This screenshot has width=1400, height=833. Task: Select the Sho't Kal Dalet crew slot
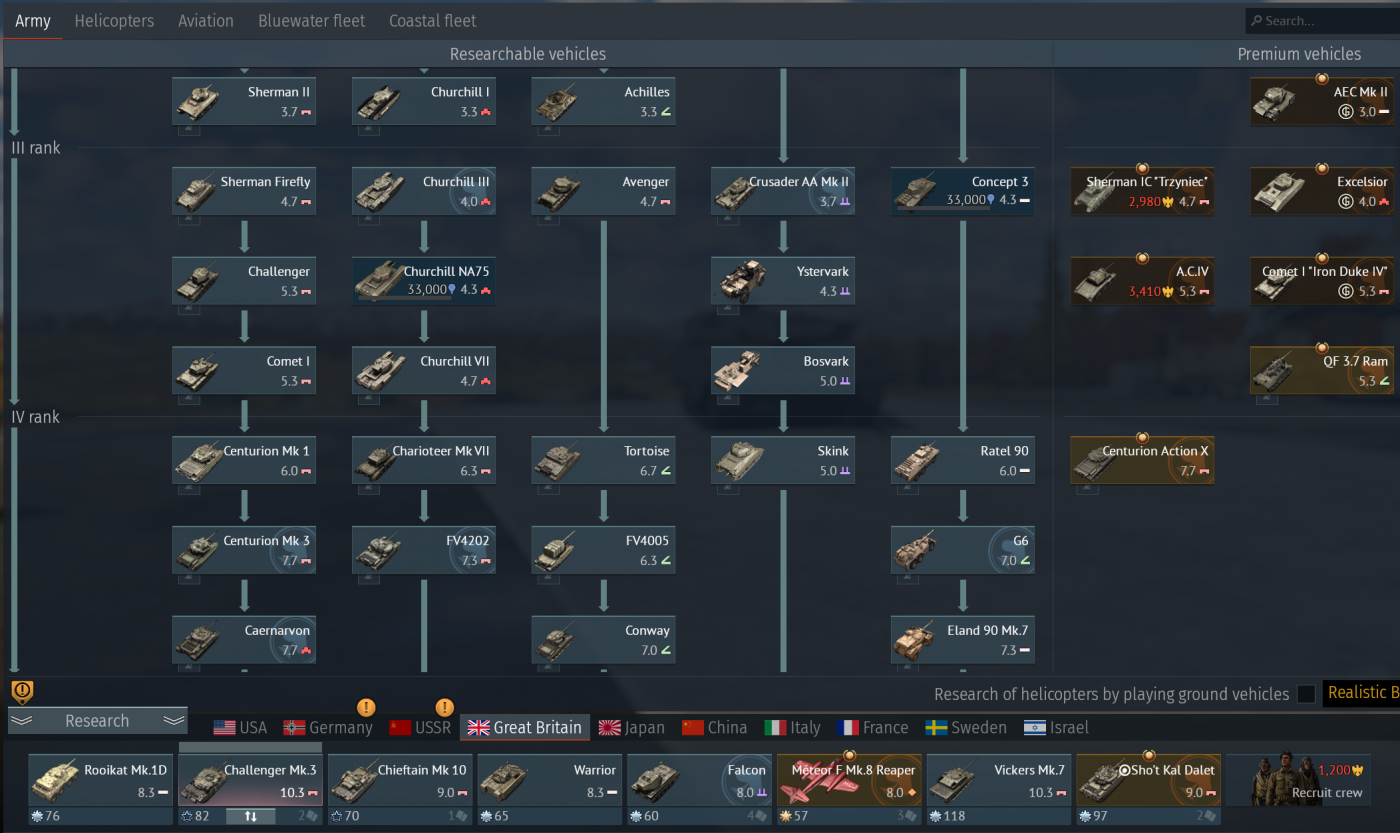(1148, 790)
